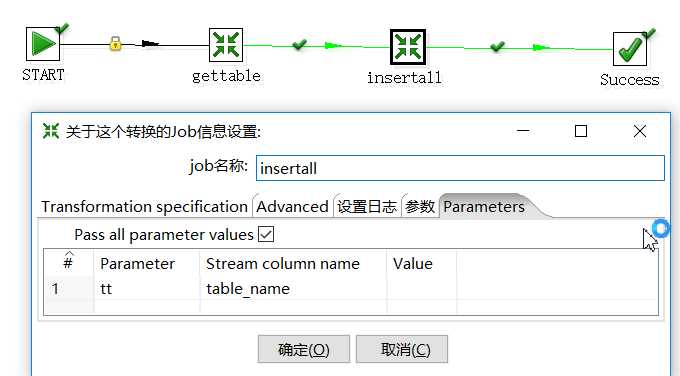Image resolution: width=680 pixels, height=376 pixels.
Task: Select the gettable transformation icon
Action: pyautogui.click(x=226, y=45)
